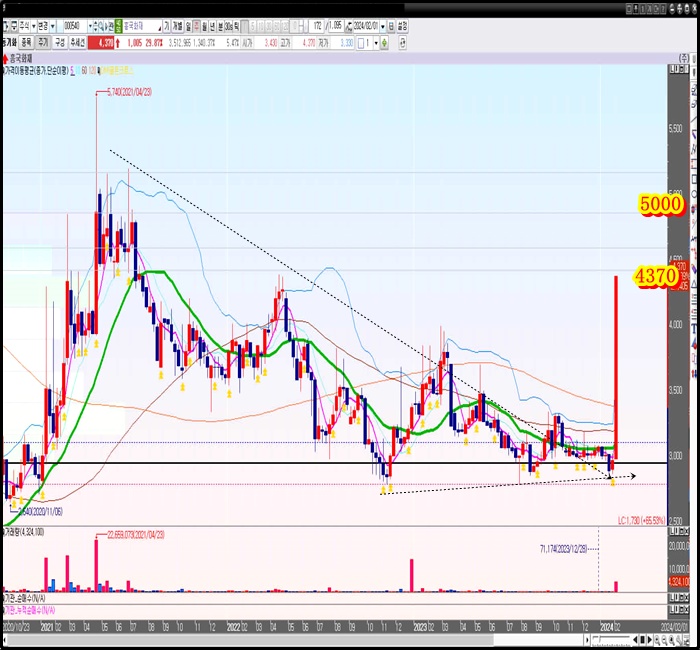The image size is (700, 650).
Task: Click the 5,740(2021/04/23) high price label
Action: coord(130,92)
